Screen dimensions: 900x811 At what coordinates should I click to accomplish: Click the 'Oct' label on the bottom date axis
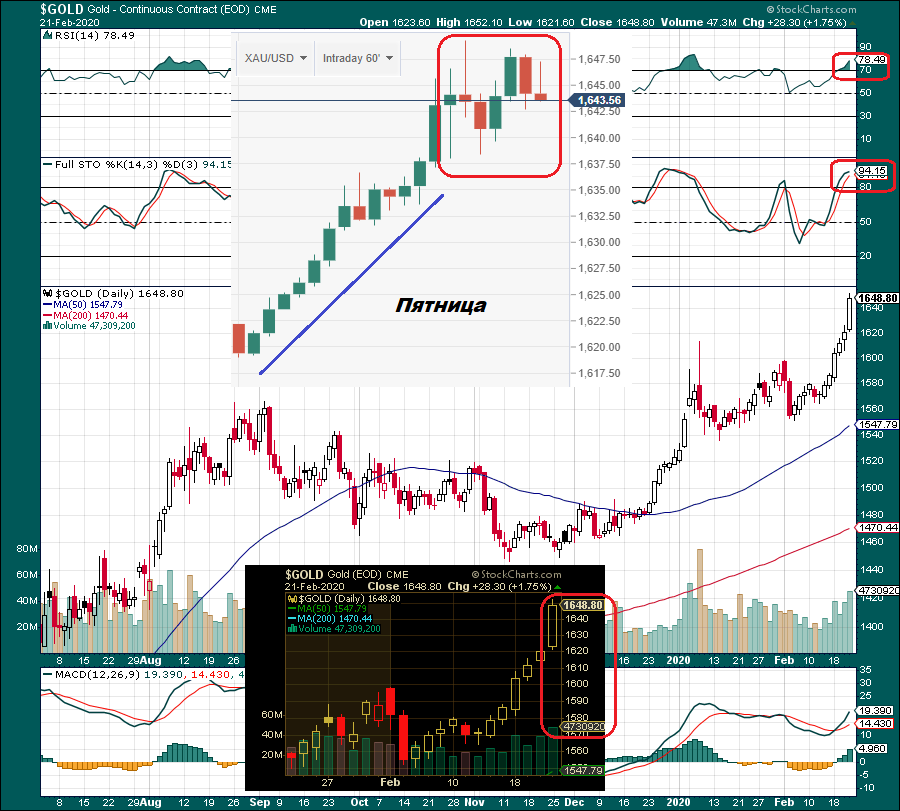pyautogui.click(x=359, y=802)
